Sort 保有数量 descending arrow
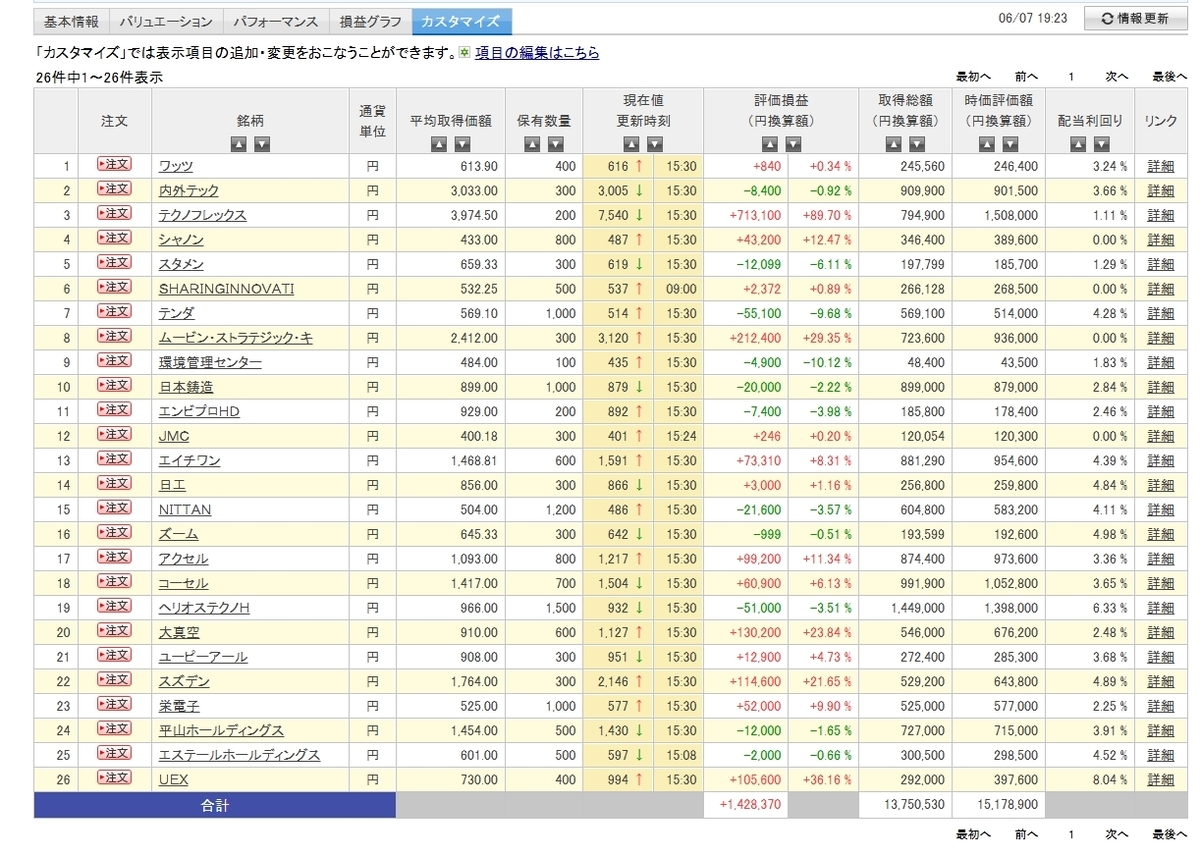This screenshot has width=1200, height=856. tap(555, 144)
